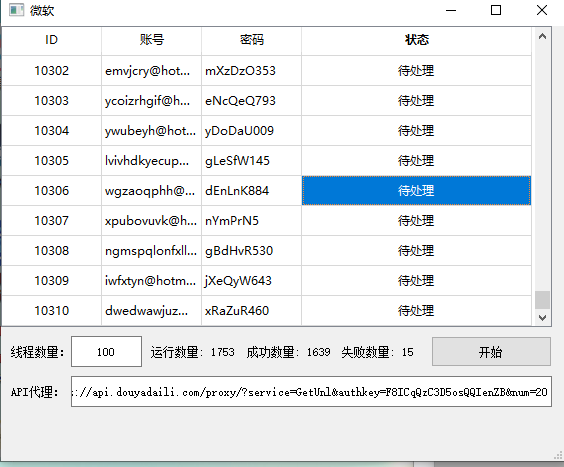This screenshot has height=467, width=564.
Task: Sort by the 账号 column header
Action: point(151,40)
